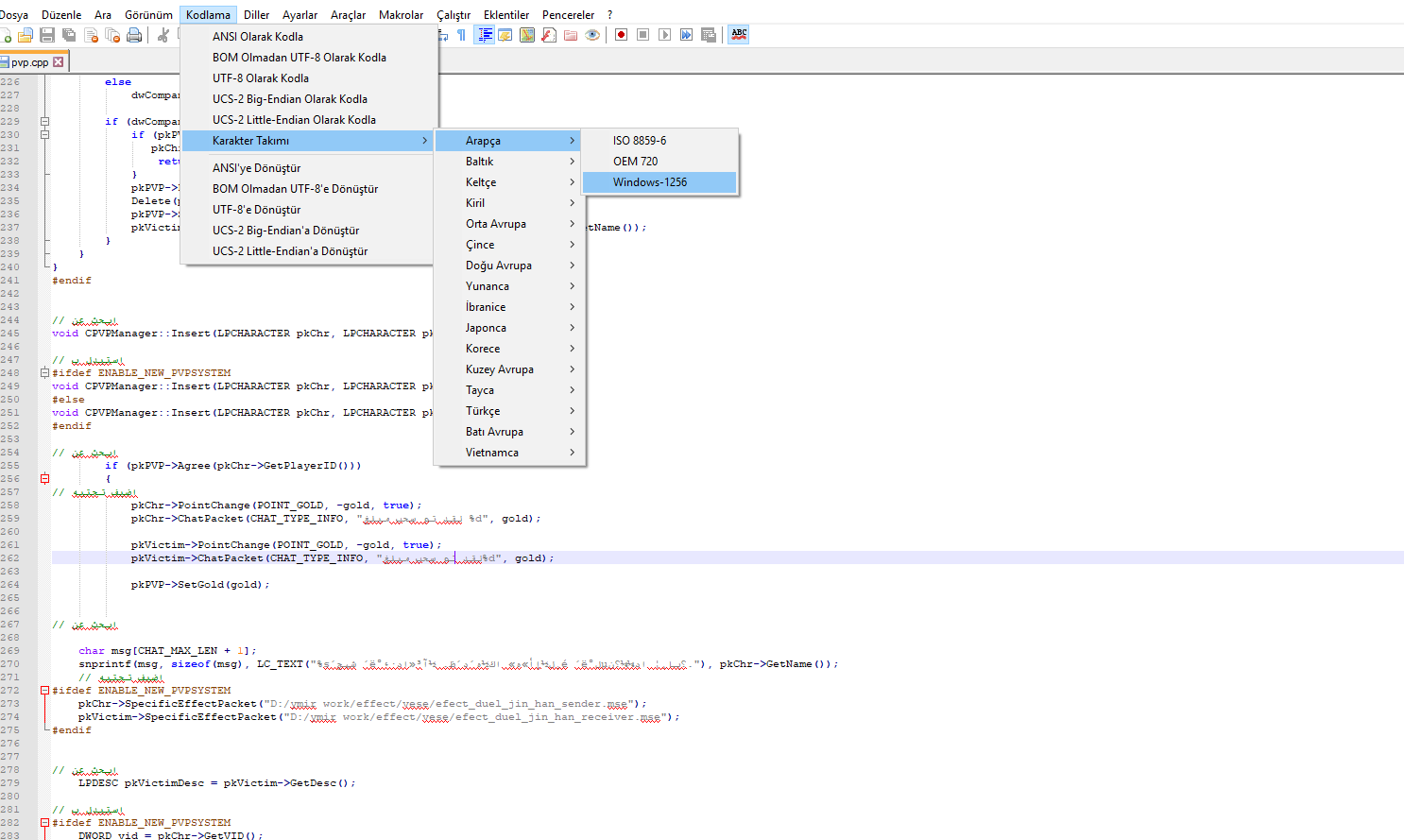Choose UCS-2 Big-Endian Olarak Kodla

pos(309,99)
